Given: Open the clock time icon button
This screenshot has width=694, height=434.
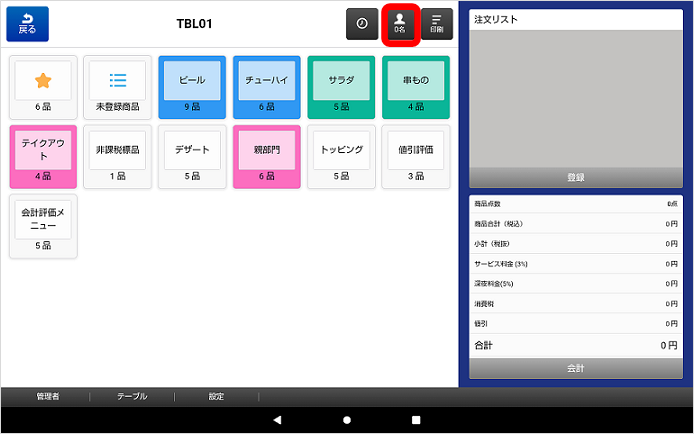Looking at the screenshot, I should (362, 24).
